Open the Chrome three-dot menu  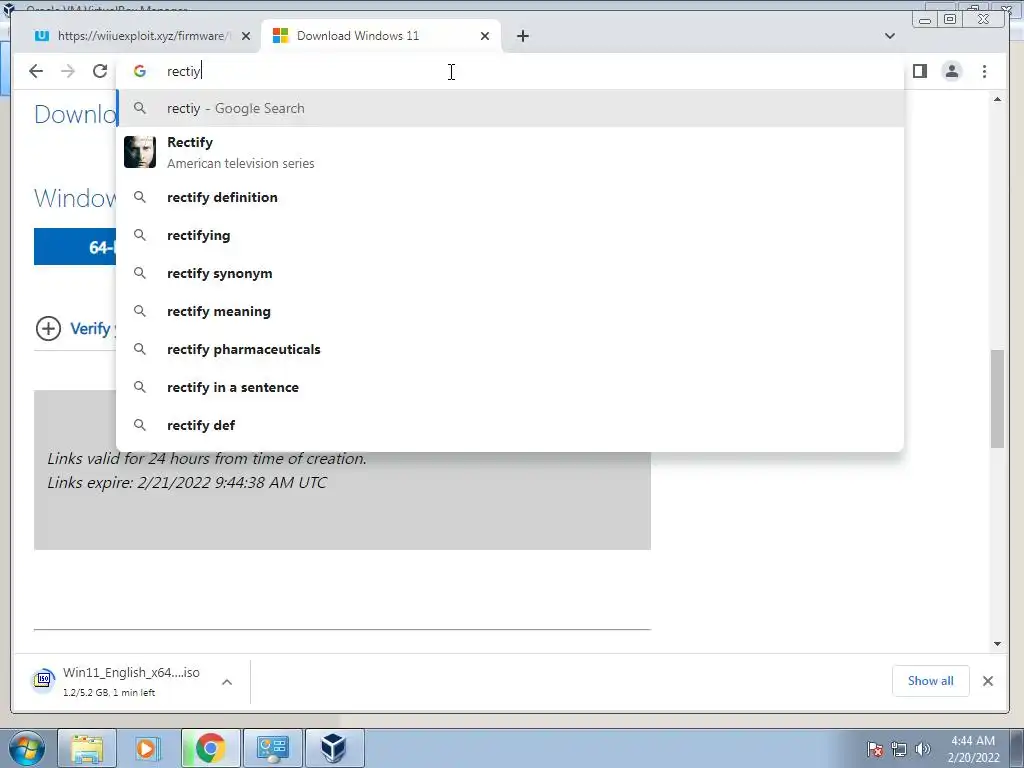click(x=984, y=71)
